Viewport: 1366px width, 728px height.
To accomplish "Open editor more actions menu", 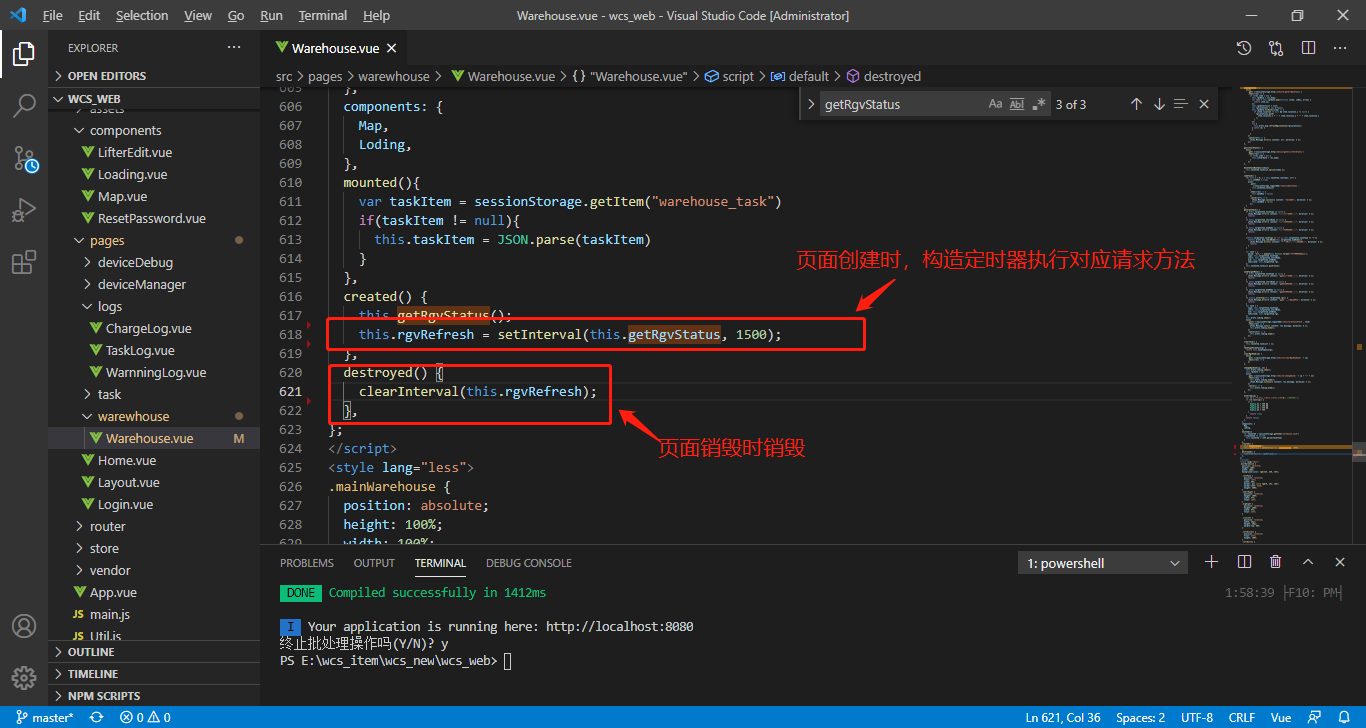I will 1340,48.
